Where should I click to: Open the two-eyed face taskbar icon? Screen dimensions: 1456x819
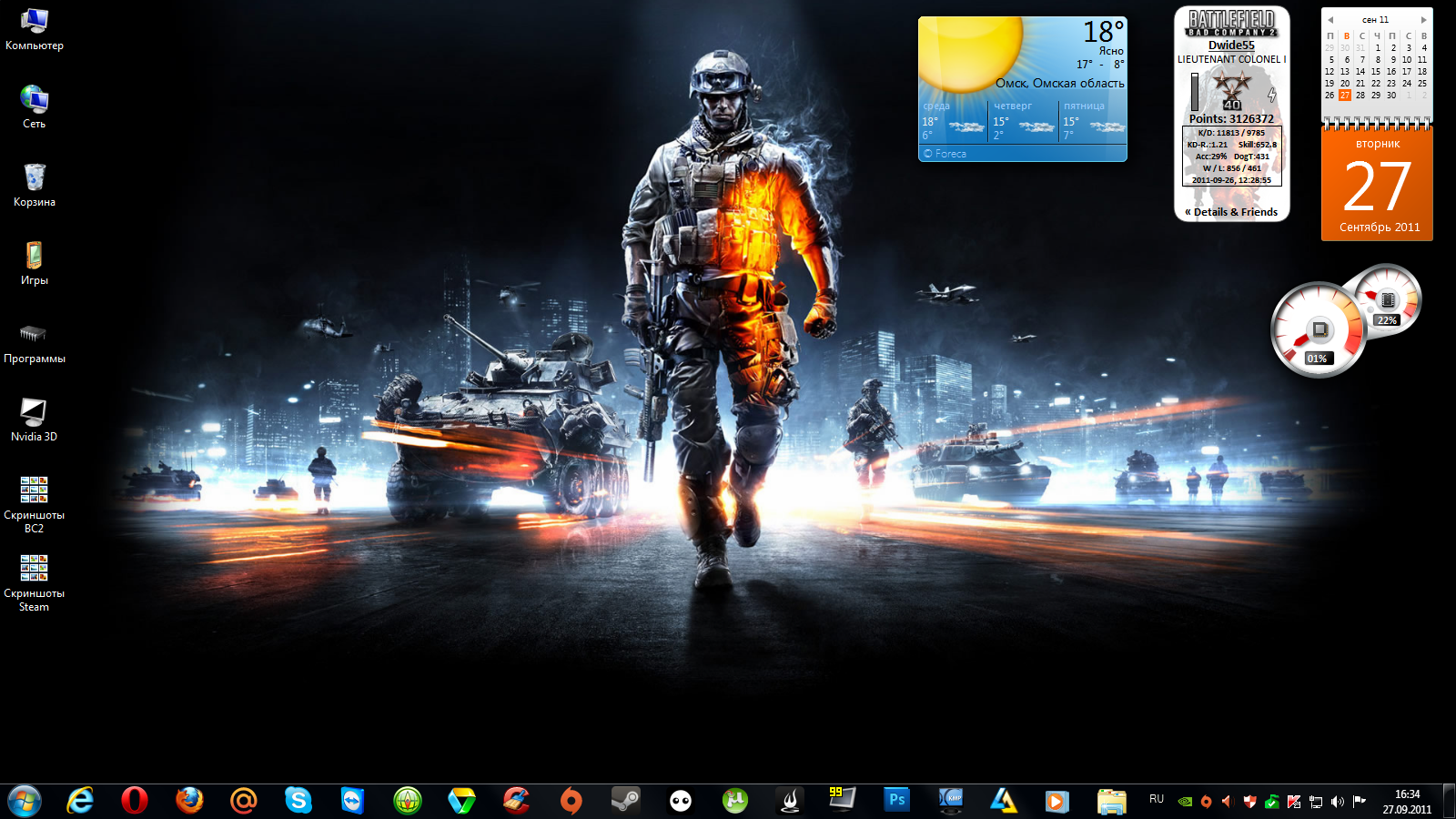pos(681,801)
